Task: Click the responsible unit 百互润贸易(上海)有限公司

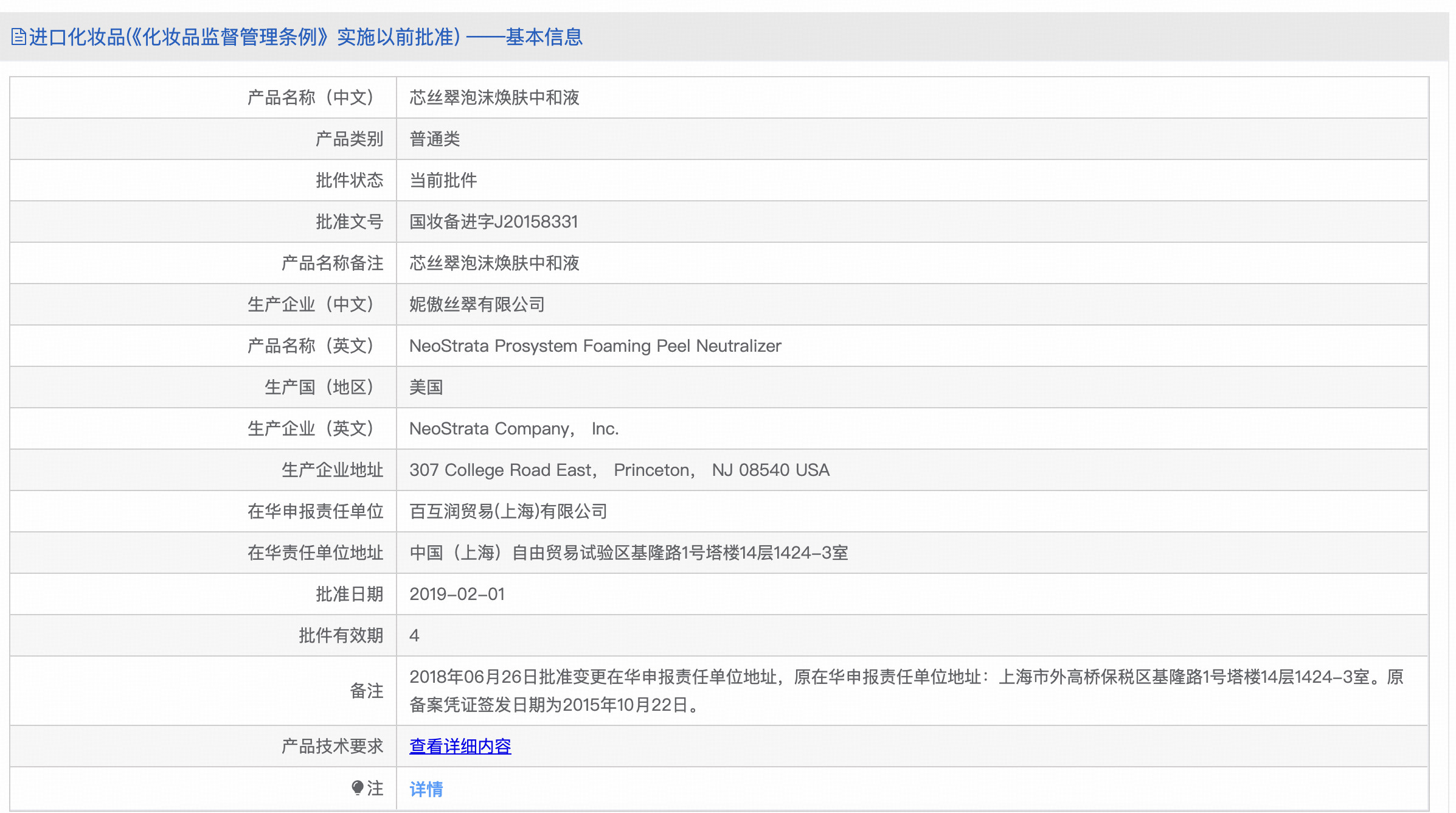Action: 508,511
